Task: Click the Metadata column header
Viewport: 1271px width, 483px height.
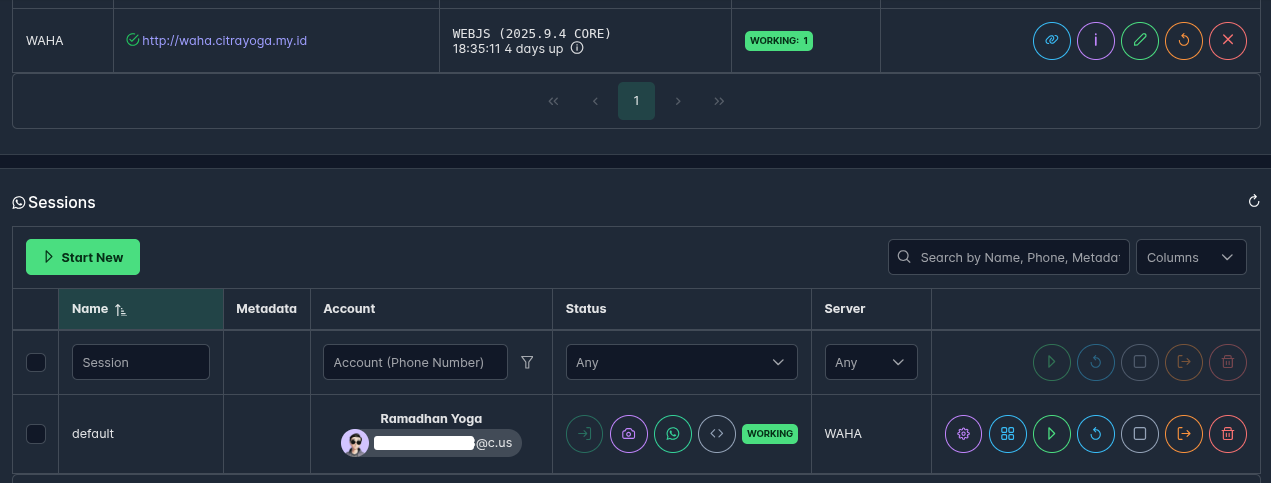Action: [266, 309]
